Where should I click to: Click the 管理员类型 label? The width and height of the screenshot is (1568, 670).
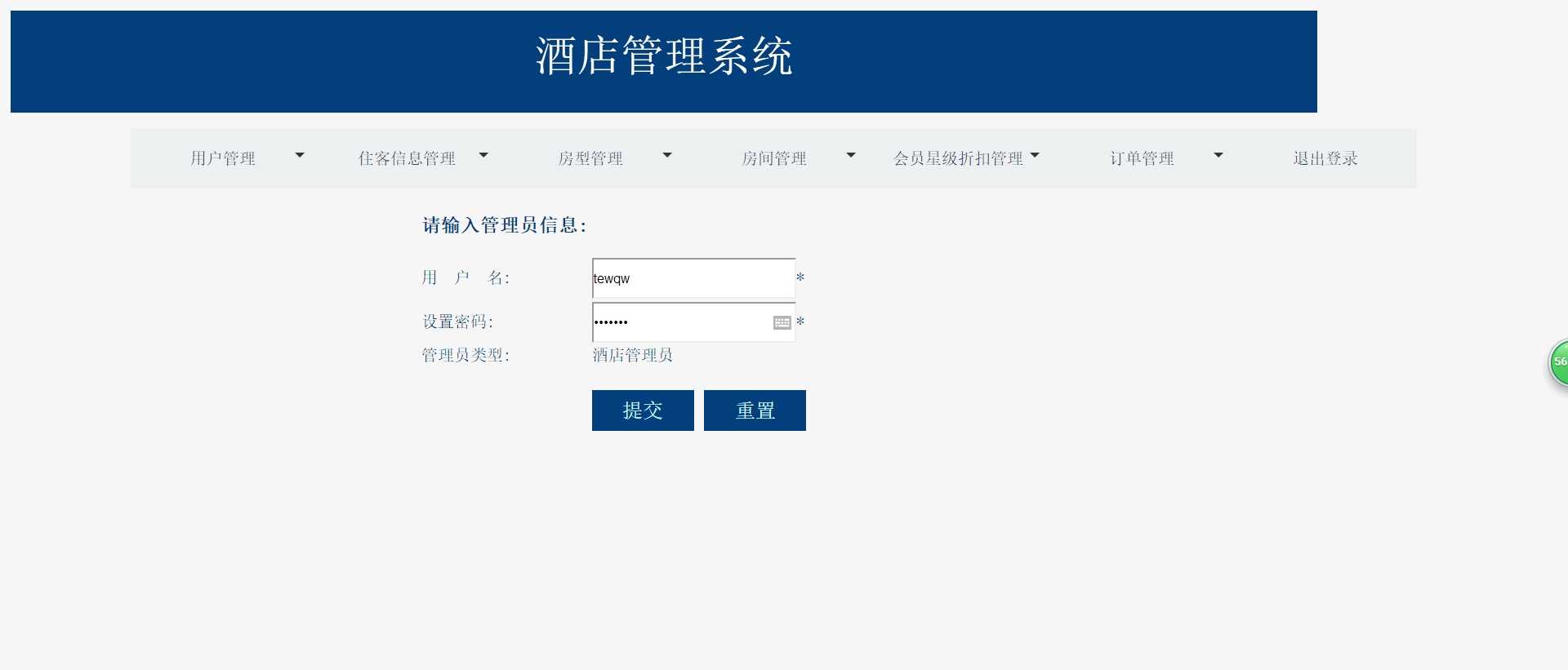click(x=465, y=355)
